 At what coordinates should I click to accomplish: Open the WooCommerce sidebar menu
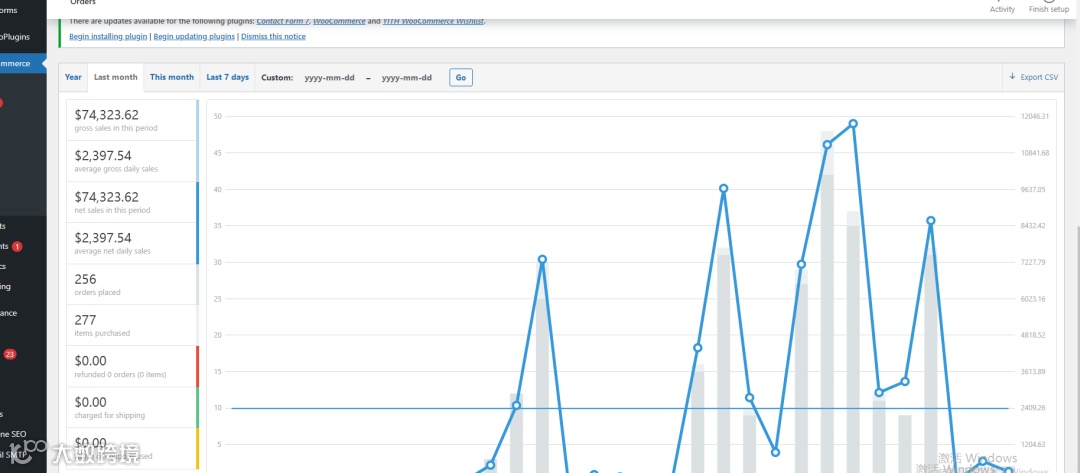pos(22,63)
